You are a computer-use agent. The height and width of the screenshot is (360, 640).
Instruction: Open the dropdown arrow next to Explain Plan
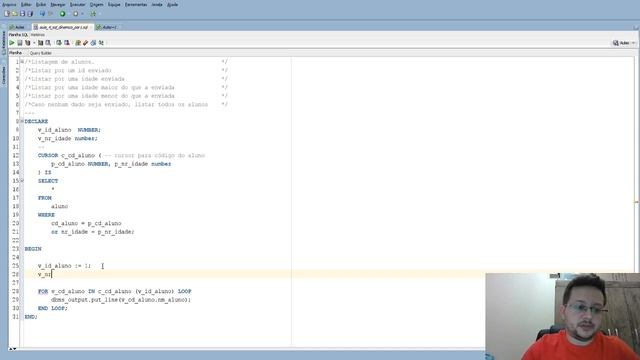[34, 43]
